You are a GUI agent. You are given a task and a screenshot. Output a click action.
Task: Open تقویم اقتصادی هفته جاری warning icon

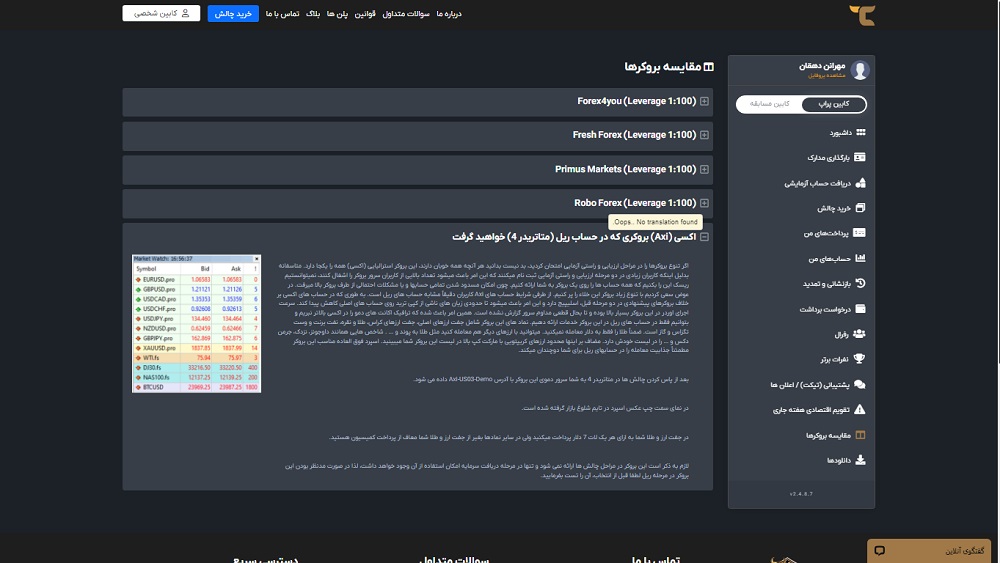(860, 409)
